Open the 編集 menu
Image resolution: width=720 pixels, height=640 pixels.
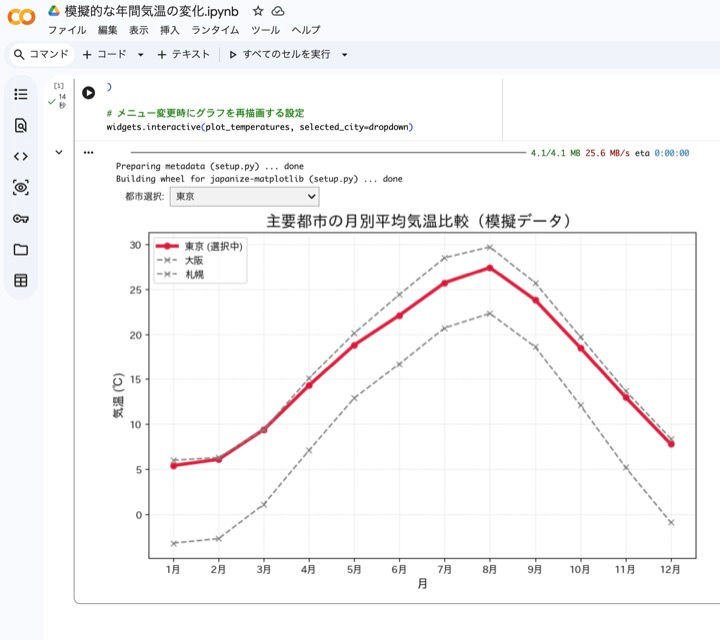point(107,30)
